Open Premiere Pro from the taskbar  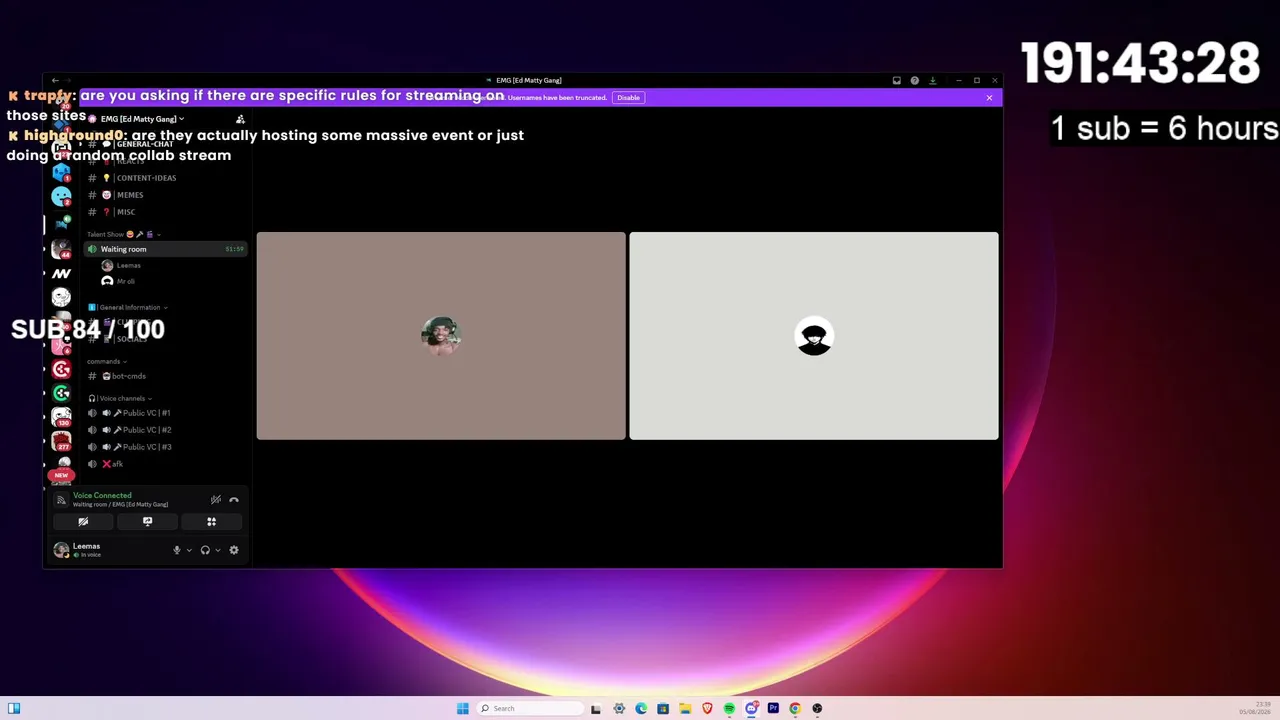(773, 708)
